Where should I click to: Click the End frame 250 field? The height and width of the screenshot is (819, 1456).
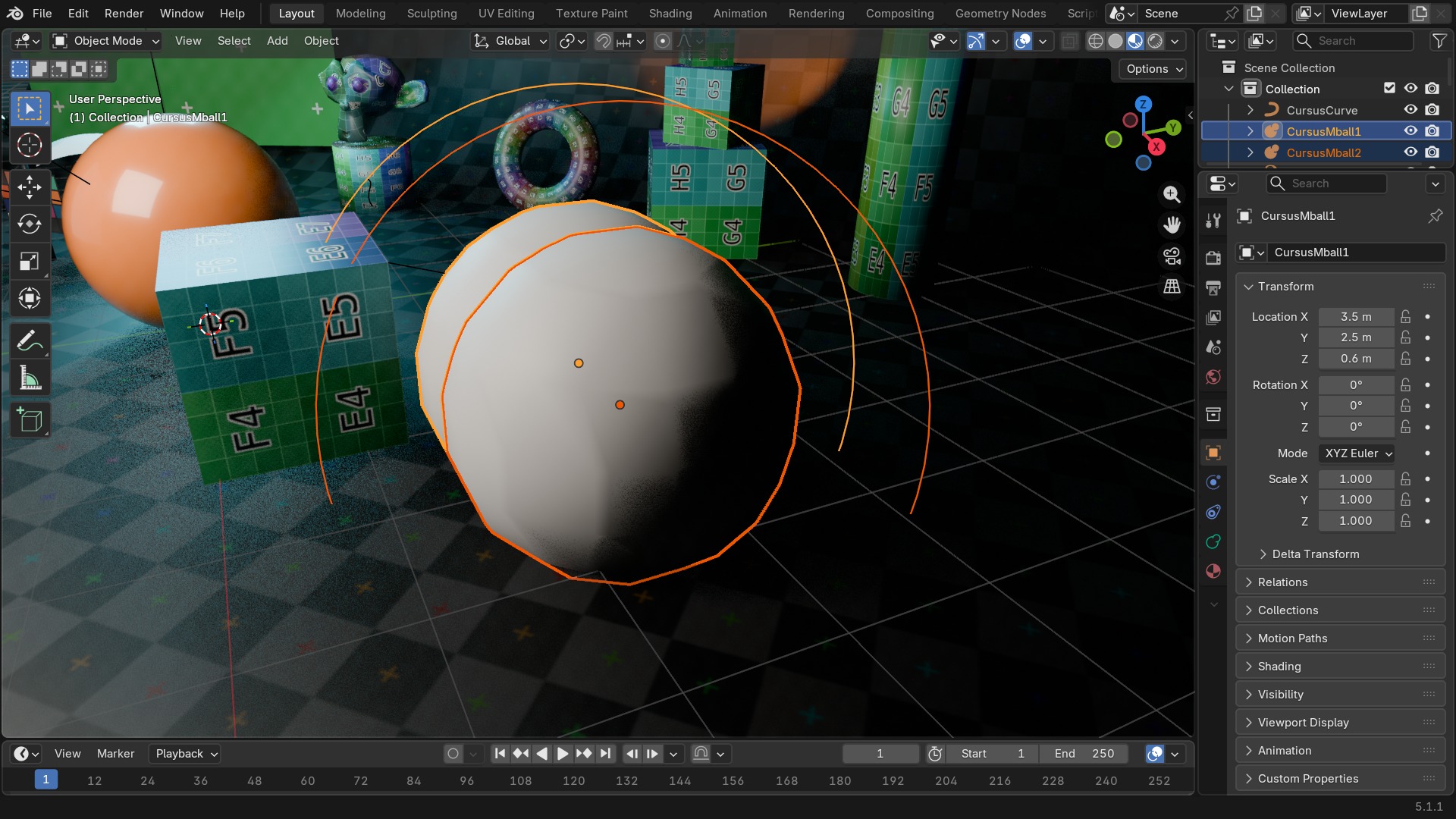(1084, 754)
